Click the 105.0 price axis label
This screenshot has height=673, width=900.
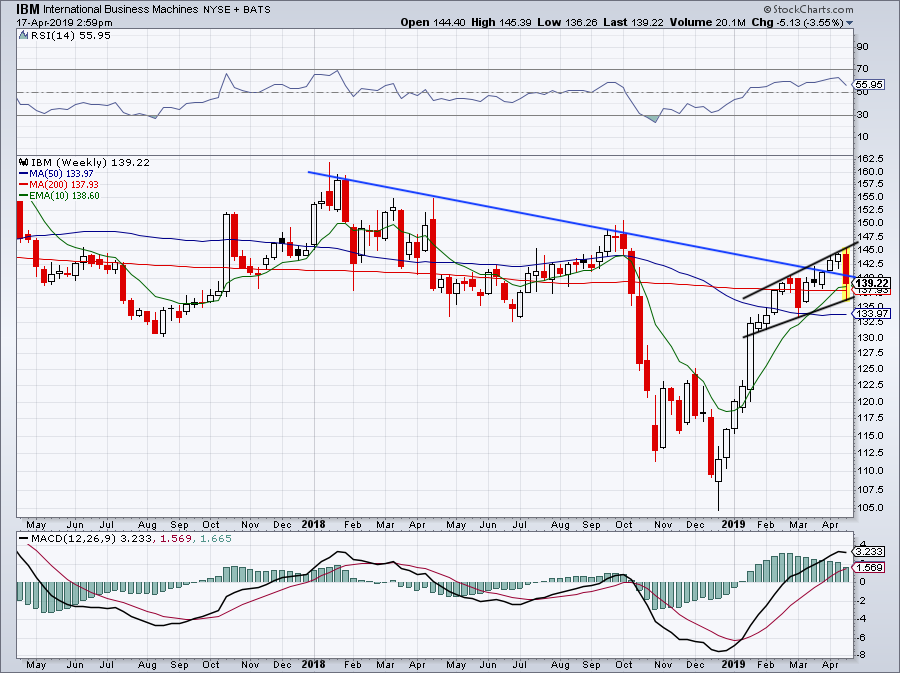(x=870, y=508)
